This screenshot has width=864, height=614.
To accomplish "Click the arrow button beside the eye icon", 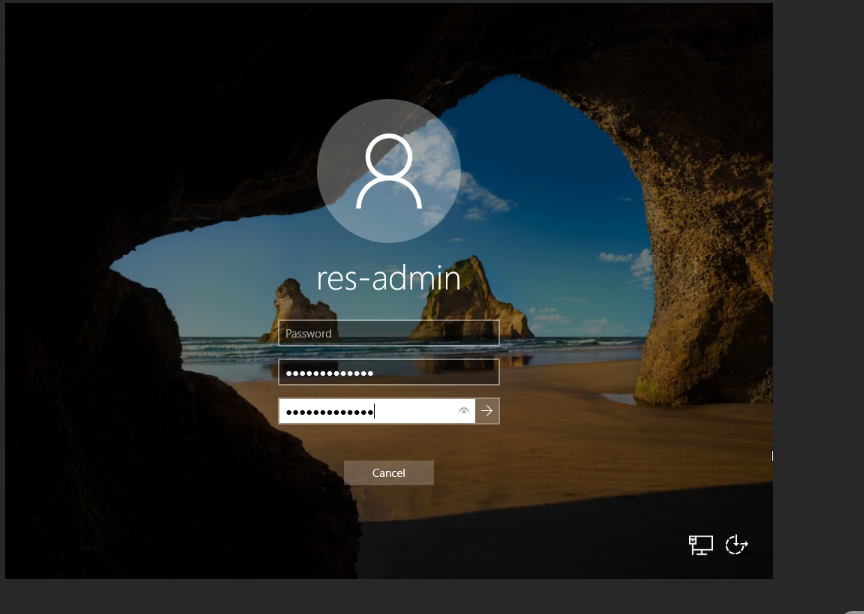I will click(487, 411).
